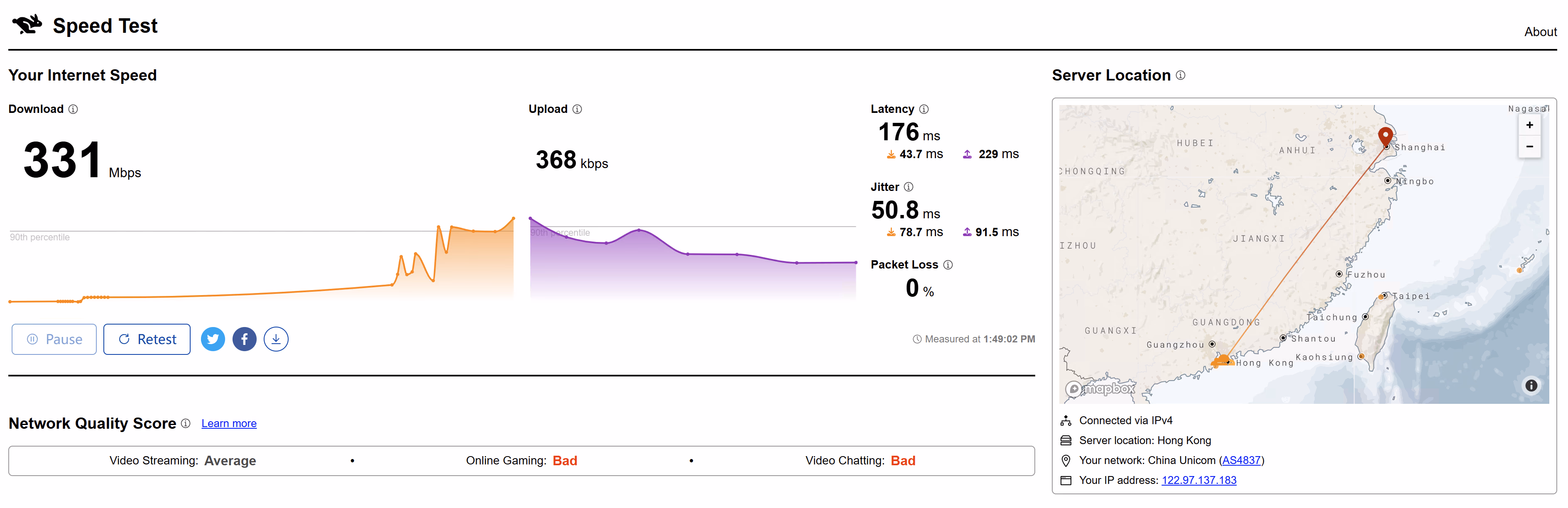Zoom out on the server map
Image resolution: width=1568 pixels, height=508 pixels.
point(1529,147)
